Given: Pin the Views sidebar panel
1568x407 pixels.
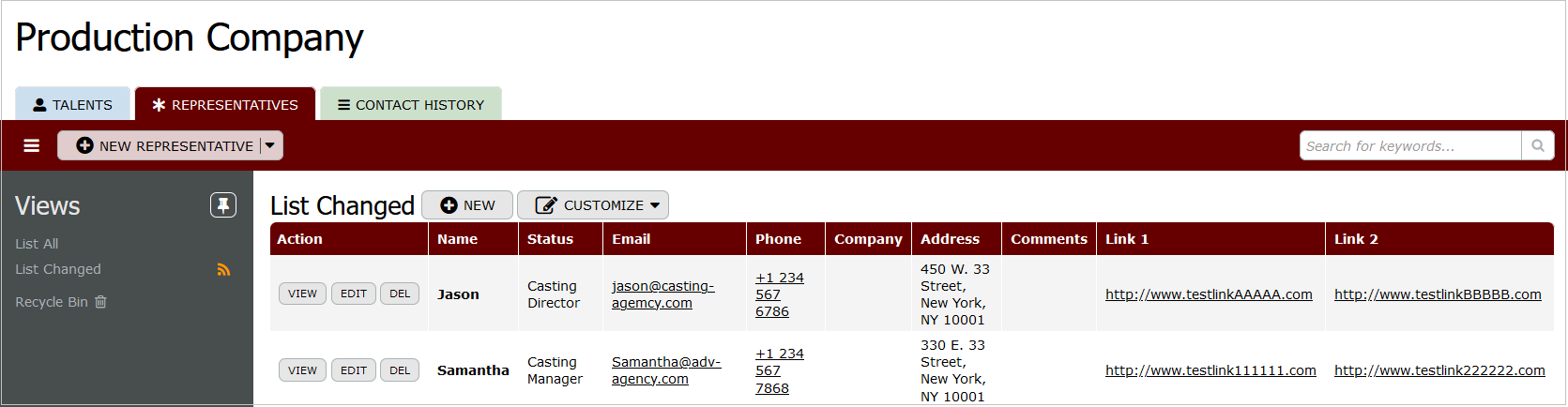Looking at the screenshot, I should (223, 205).
